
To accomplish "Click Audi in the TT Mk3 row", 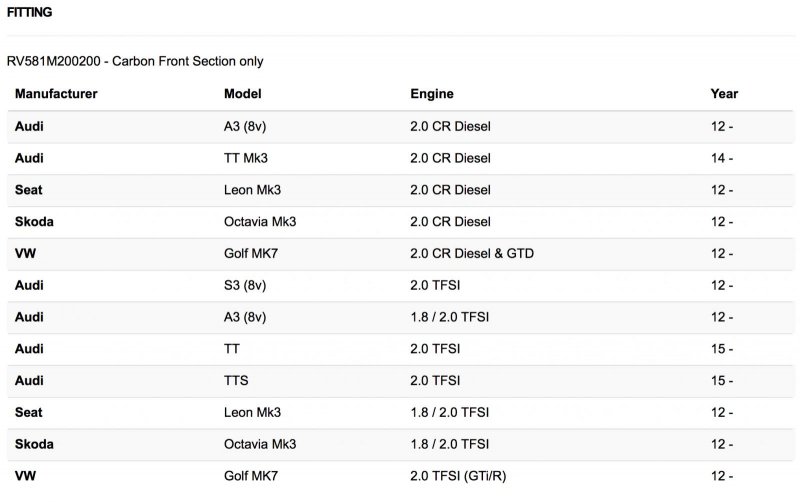I will click(29, 158).
